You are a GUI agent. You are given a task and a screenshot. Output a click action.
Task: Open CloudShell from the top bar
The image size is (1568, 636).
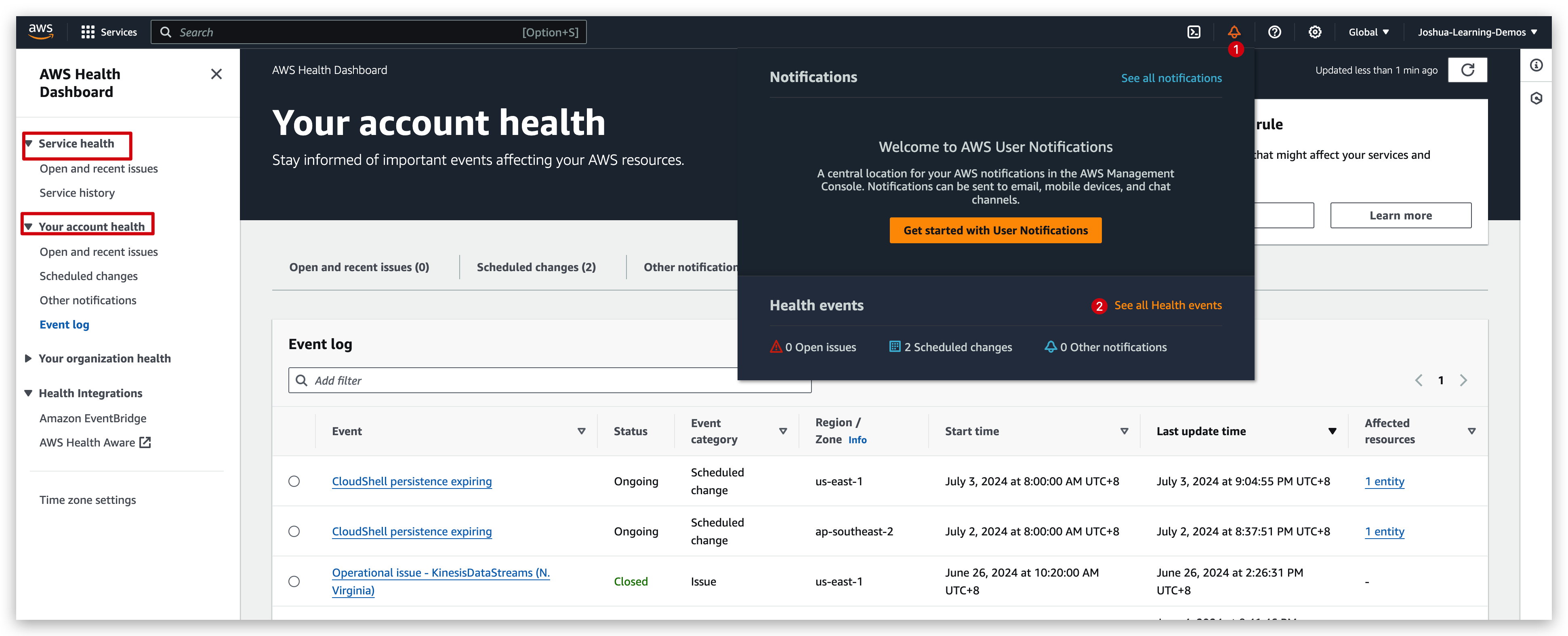(1194, 32)
